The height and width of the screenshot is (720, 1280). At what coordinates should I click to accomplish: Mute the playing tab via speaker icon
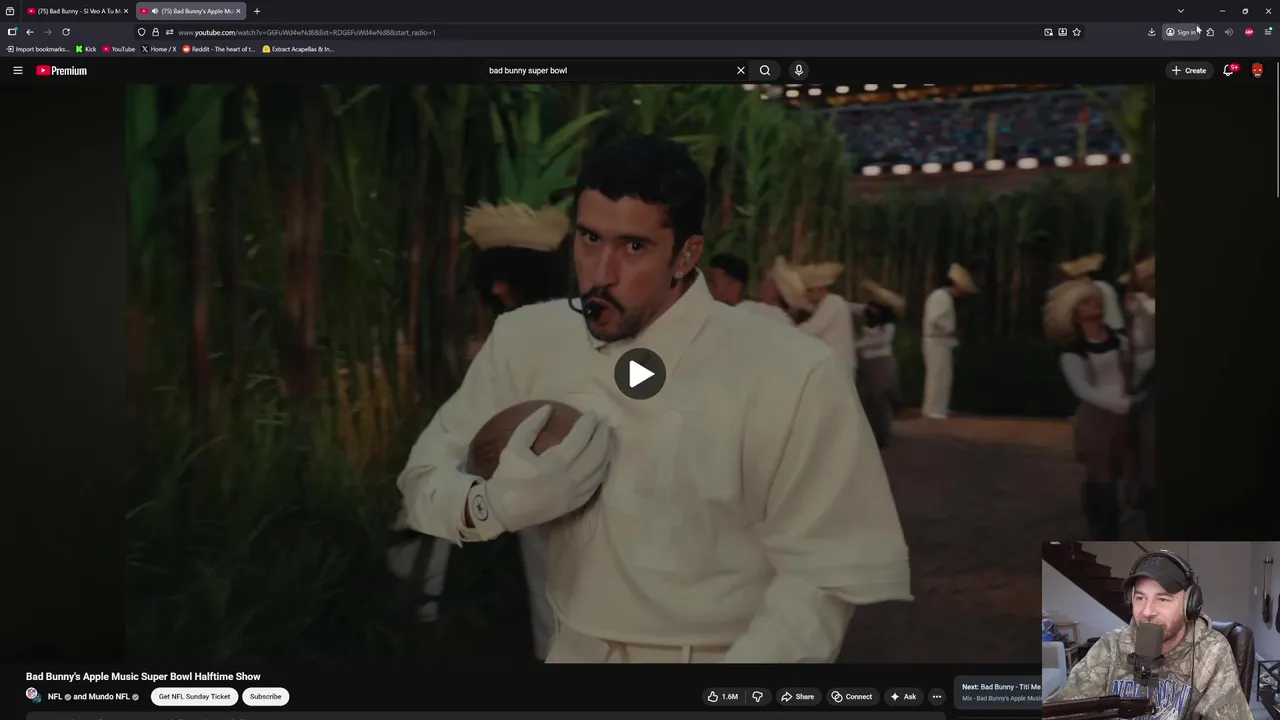click(155, 11)
